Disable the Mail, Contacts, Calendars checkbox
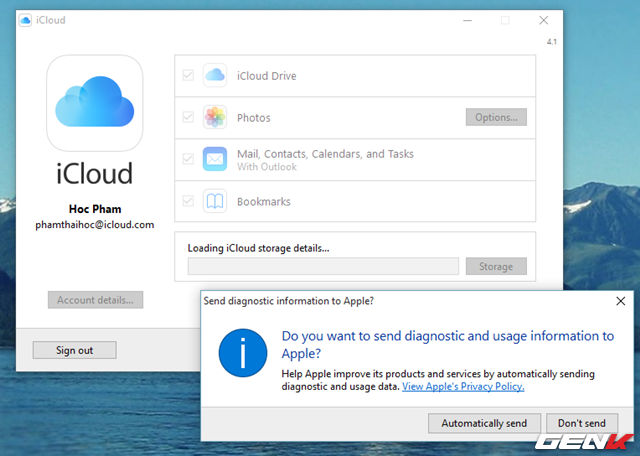 (x=188, y=160)
